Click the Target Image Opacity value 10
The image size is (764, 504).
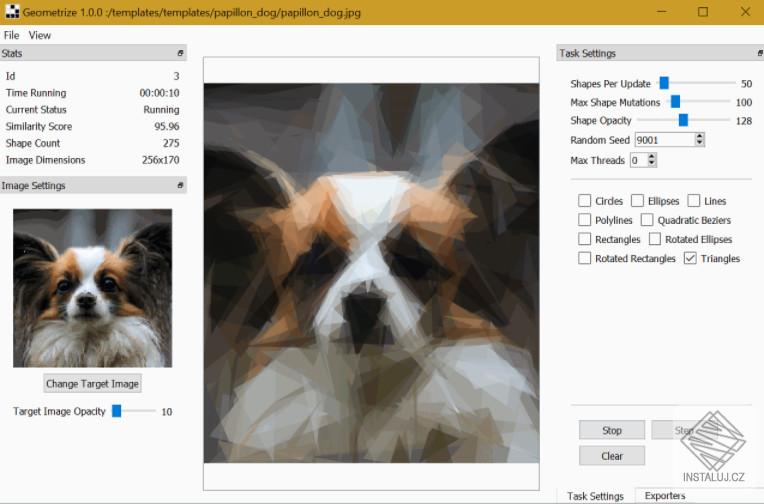[167, 412]
